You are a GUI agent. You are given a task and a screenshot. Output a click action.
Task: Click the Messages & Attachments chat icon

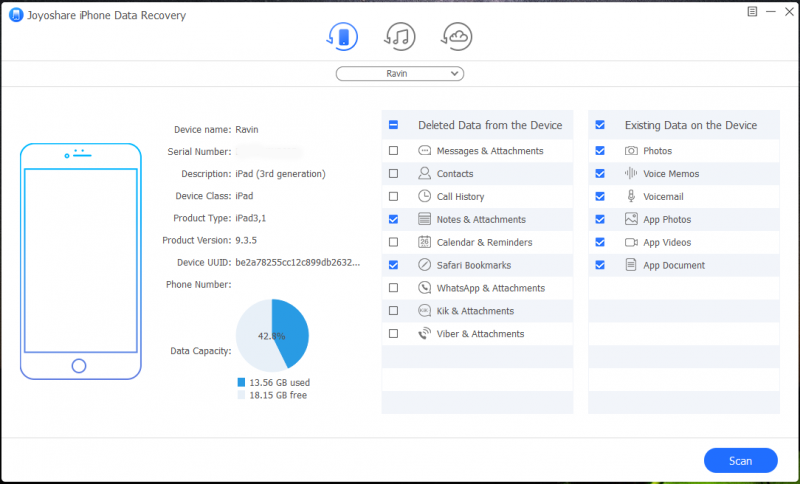[x=424, y=151]
